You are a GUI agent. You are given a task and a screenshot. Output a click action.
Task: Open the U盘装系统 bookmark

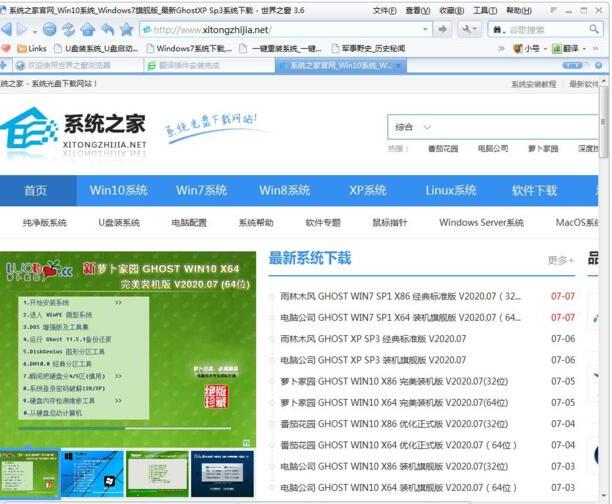[x=96, y=48]
